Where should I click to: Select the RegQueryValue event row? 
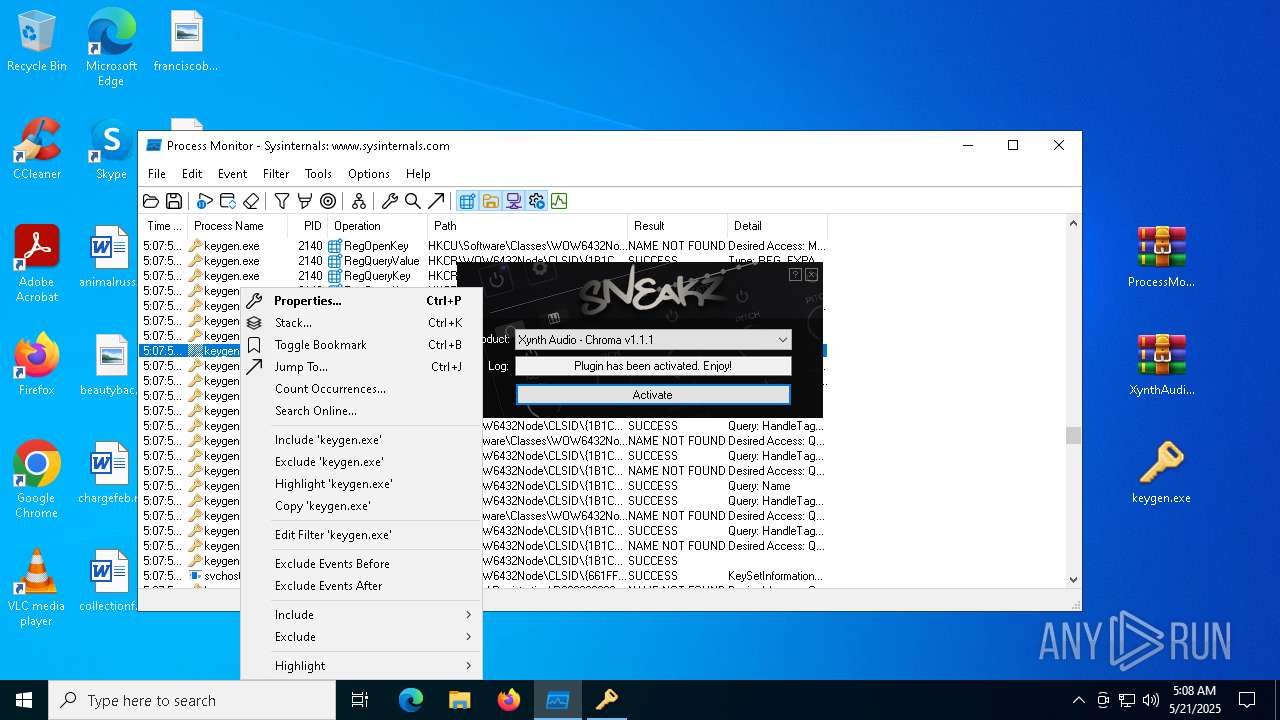(484, 261)
